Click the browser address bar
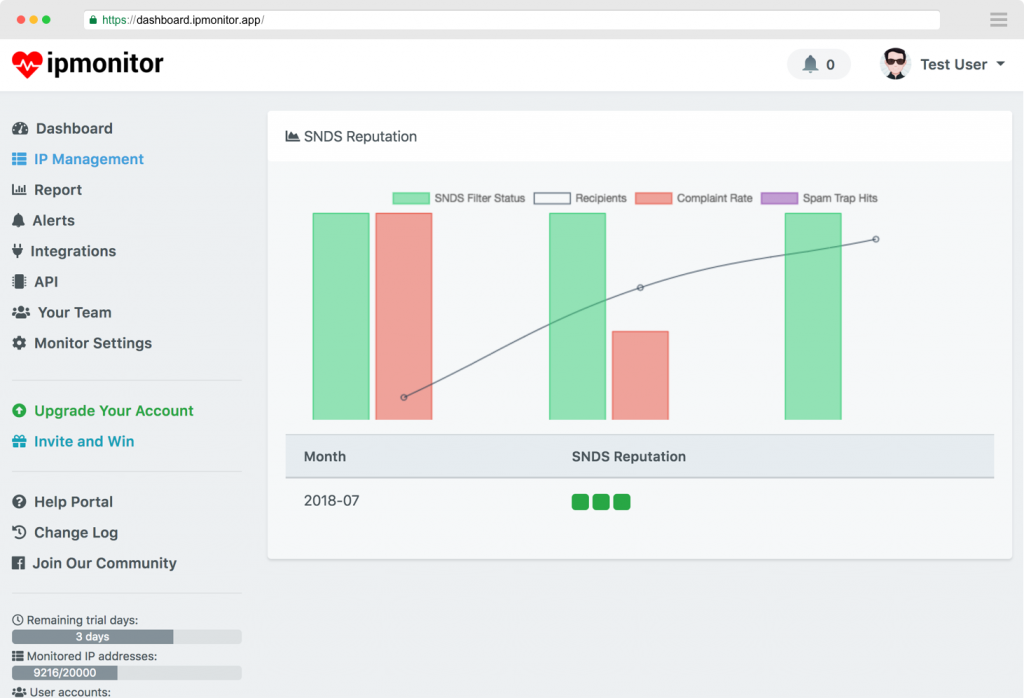Viewport: 1024px width, 698px height. tap(511, 20)
